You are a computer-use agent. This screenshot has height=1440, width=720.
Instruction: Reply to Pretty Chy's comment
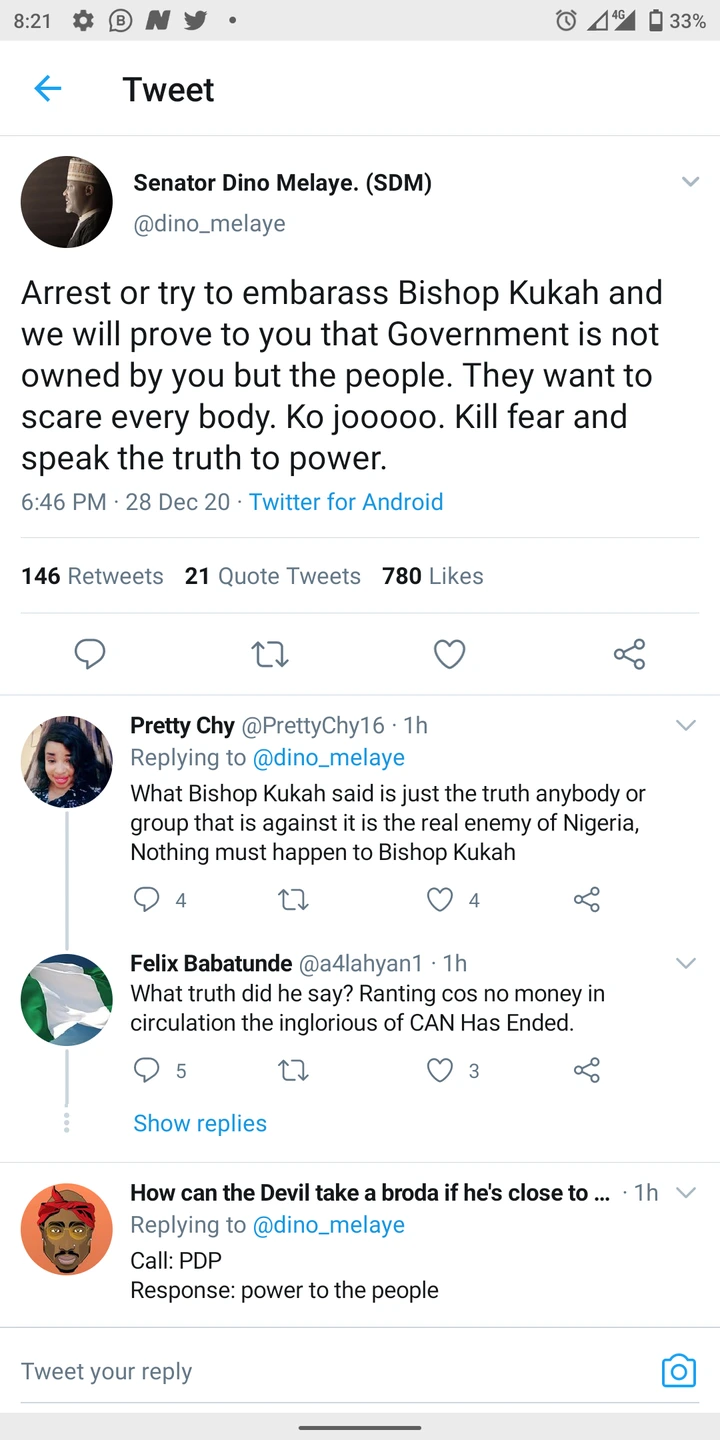147,900
